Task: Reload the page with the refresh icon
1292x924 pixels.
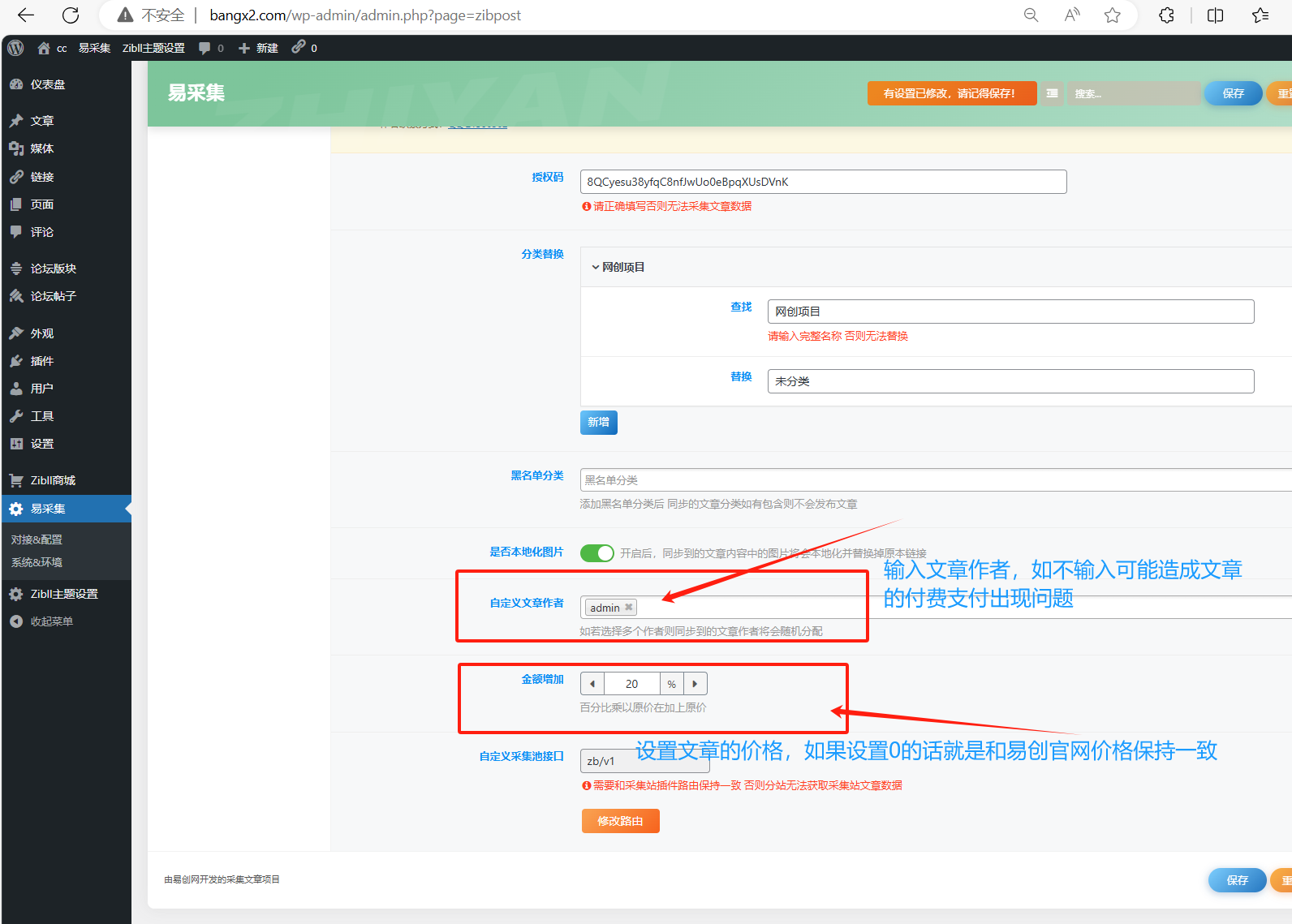Action: (x=71, y=15)
